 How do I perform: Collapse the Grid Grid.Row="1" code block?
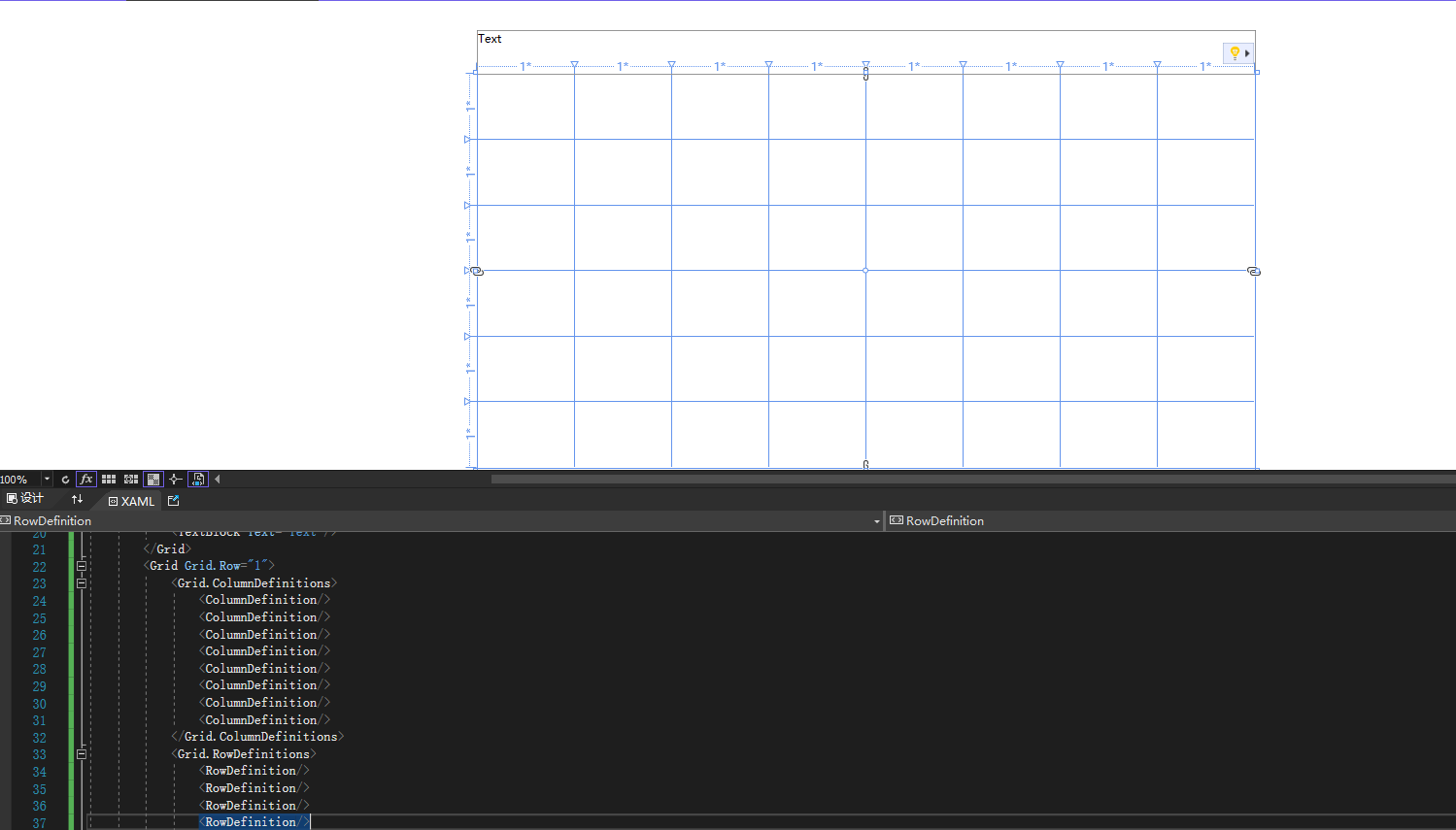tap(82, 566)
